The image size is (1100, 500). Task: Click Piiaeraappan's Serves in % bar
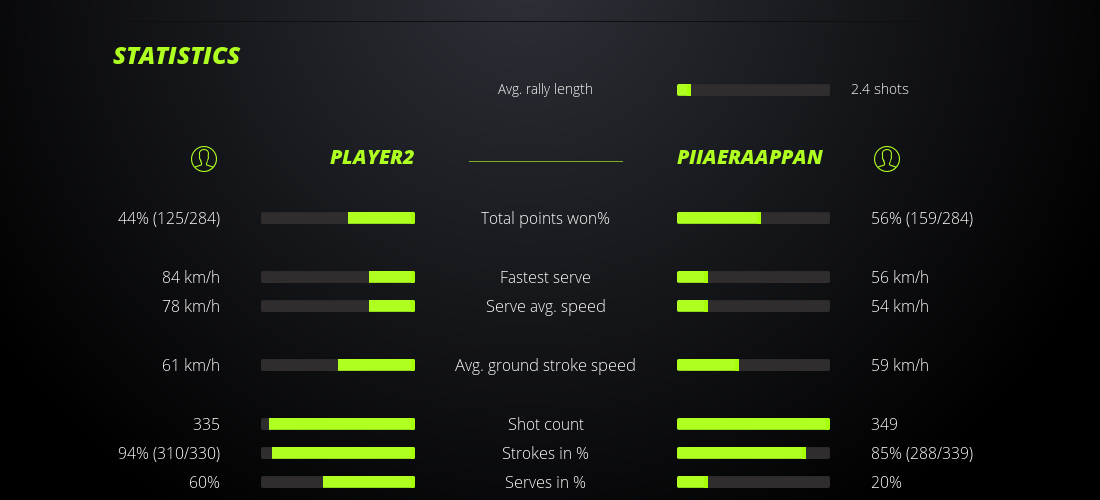point(753,482)
